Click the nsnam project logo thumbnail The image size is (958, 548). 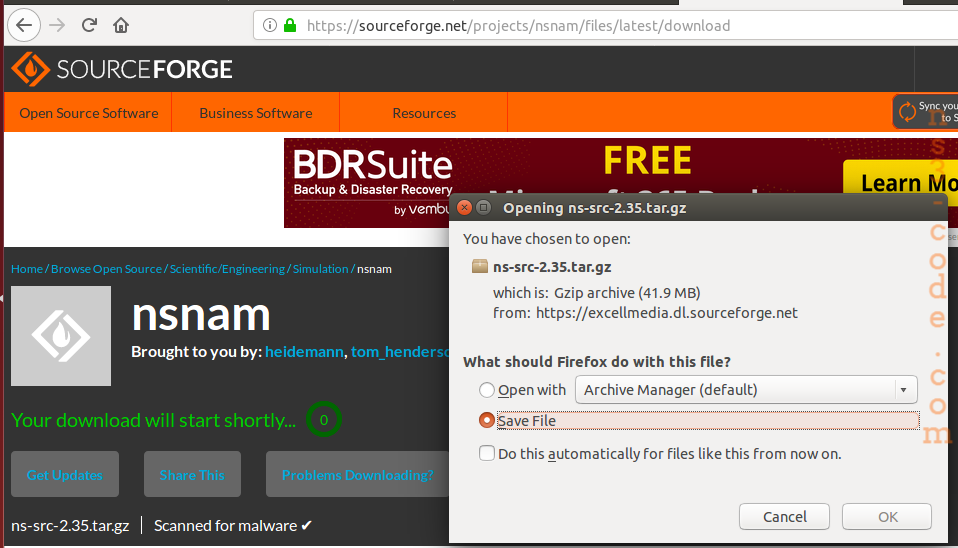61,336
